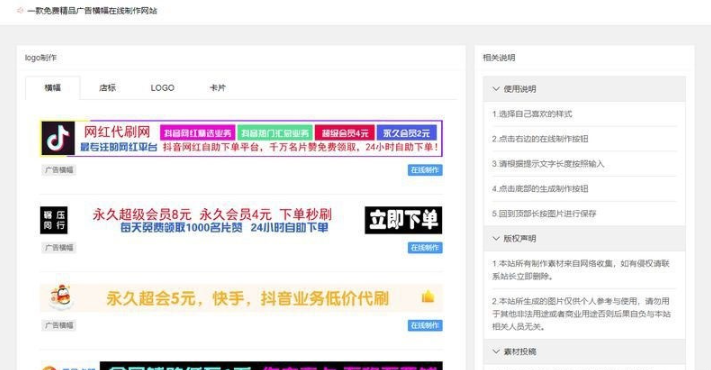This screenshot has height=370, width=711.
Task: Click step 1.选择自己喜欢的样式
Action: [532, 114]
